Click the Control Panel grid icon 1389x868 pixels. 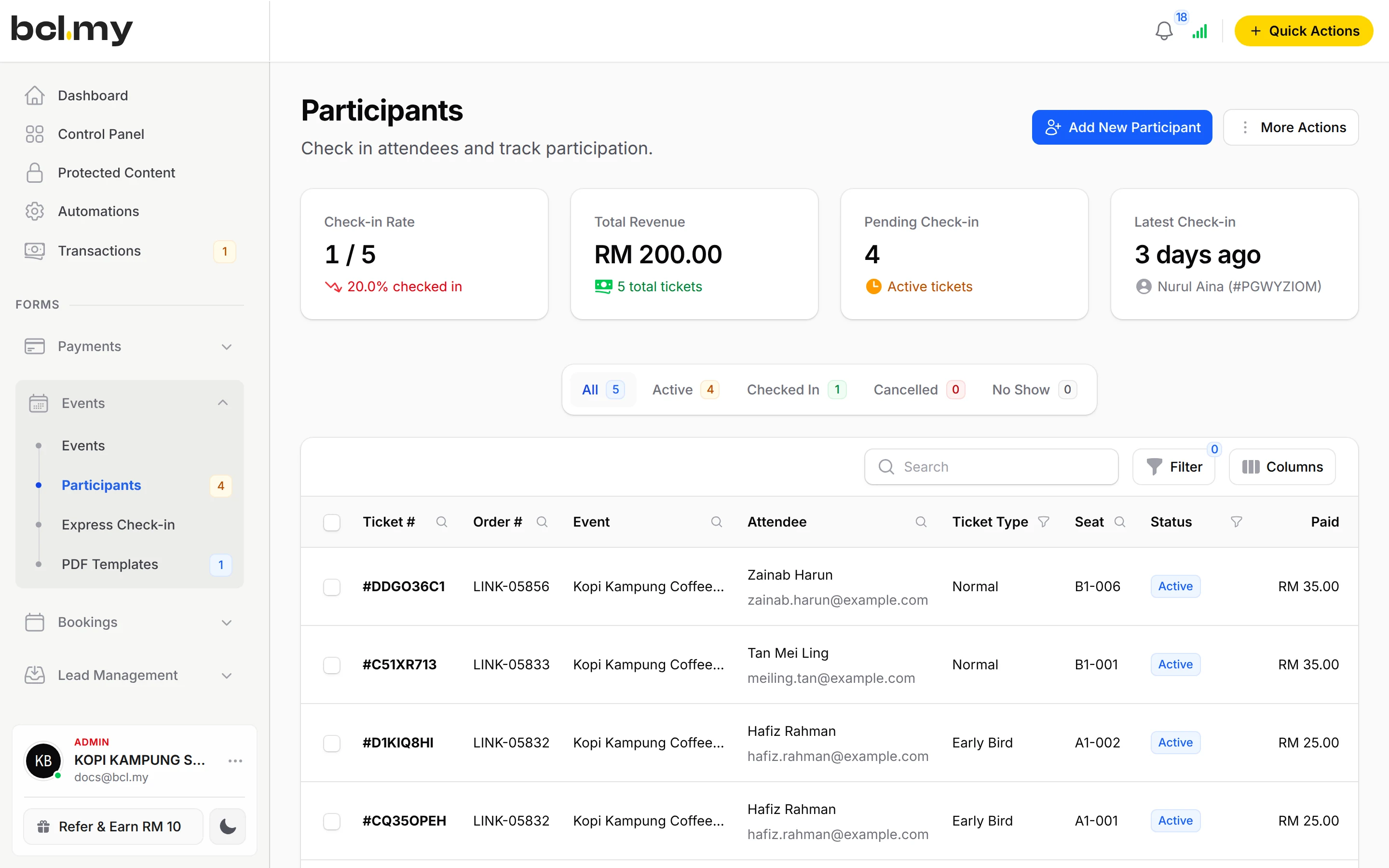(x=34, y=134)
